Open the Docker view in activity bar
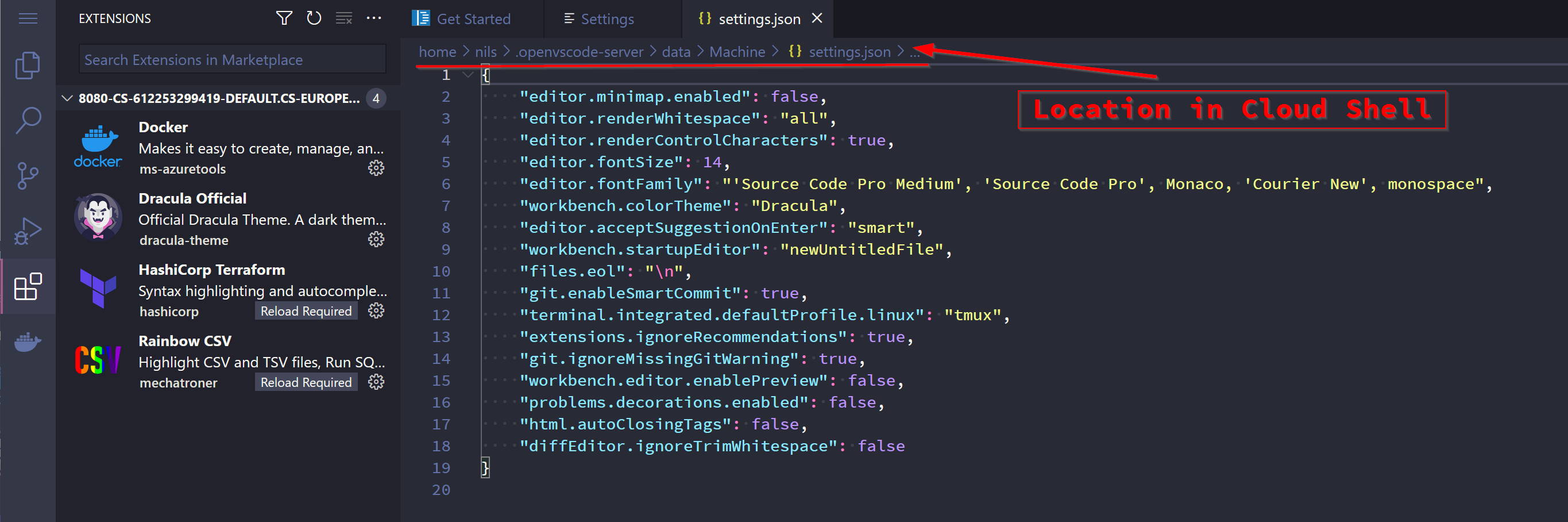This screenshot has height=522, width=1568. (x=28, y=341)
